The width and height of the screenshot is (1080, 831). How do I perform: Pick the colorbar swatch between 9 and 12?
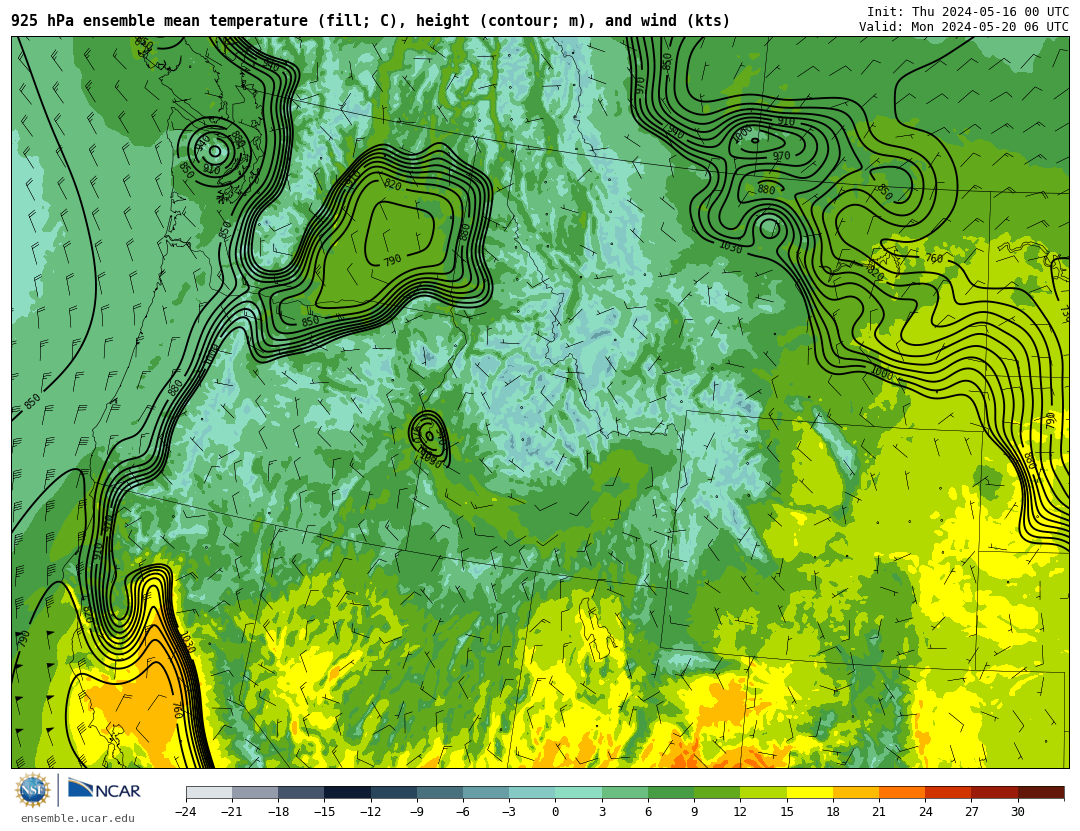click(x=717, y=792)
